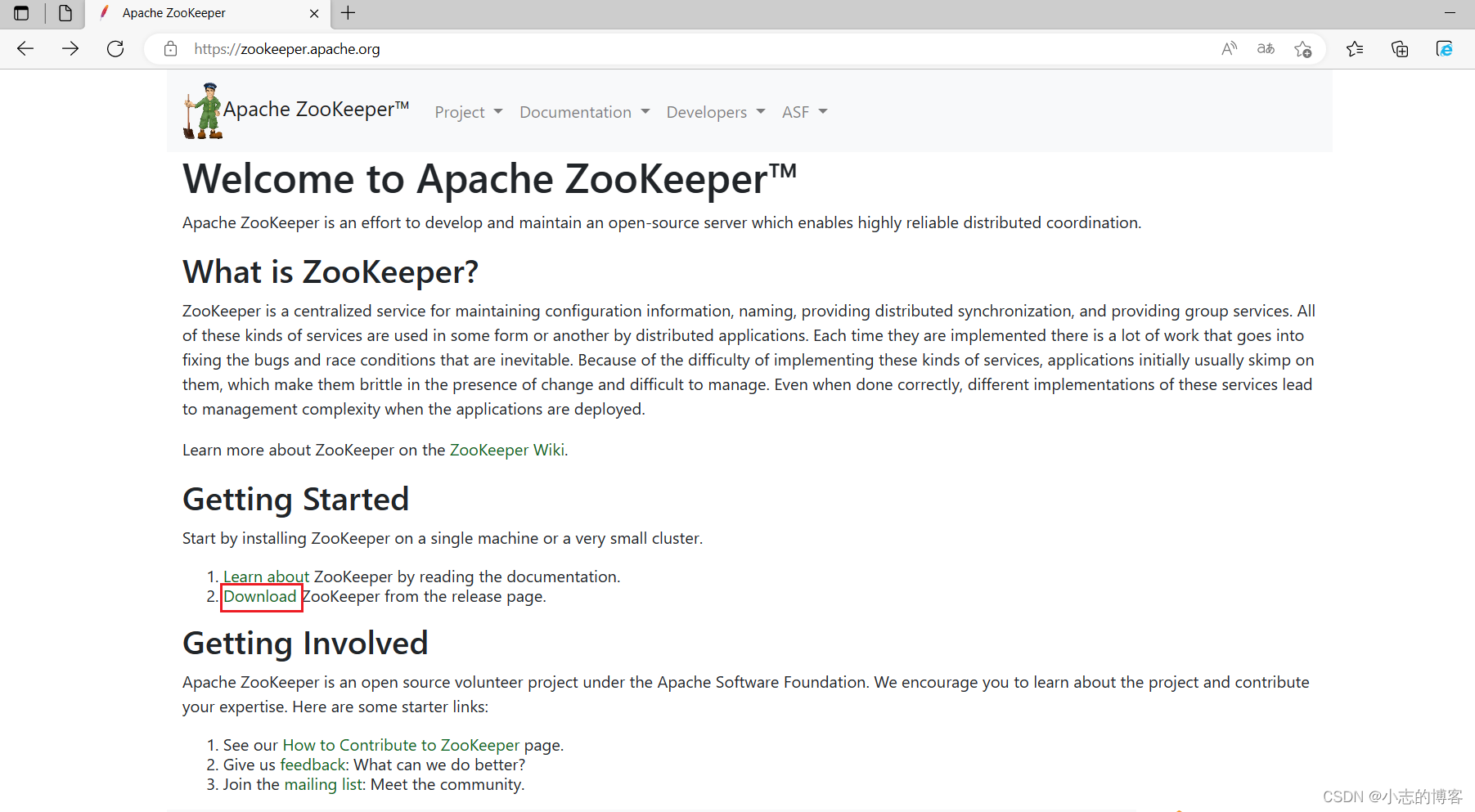Viewport: 1475px width, 812px height.
Task: Reload in Internet Explorer mode
Action: [x=1445, y=48]
